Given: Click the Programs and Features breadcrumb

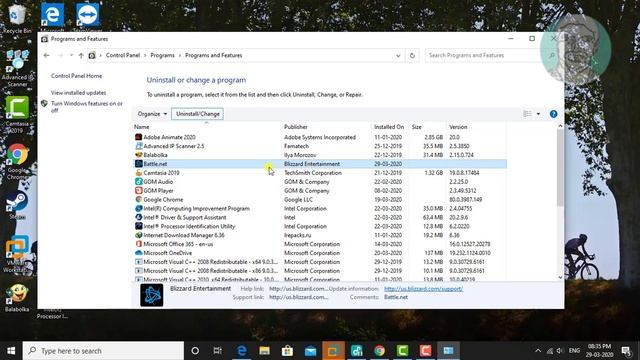Looking at the screenshot, I should (213, 55).
